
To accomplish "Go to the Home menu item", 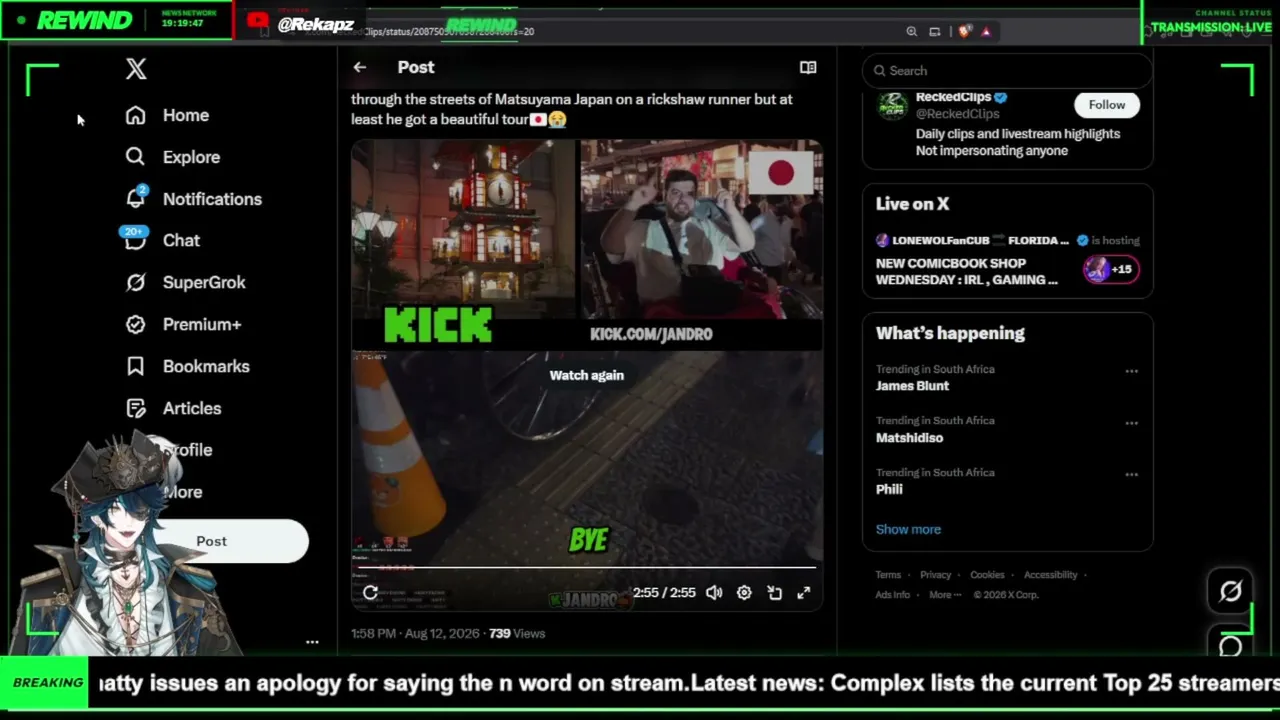I will pos(186,115).
